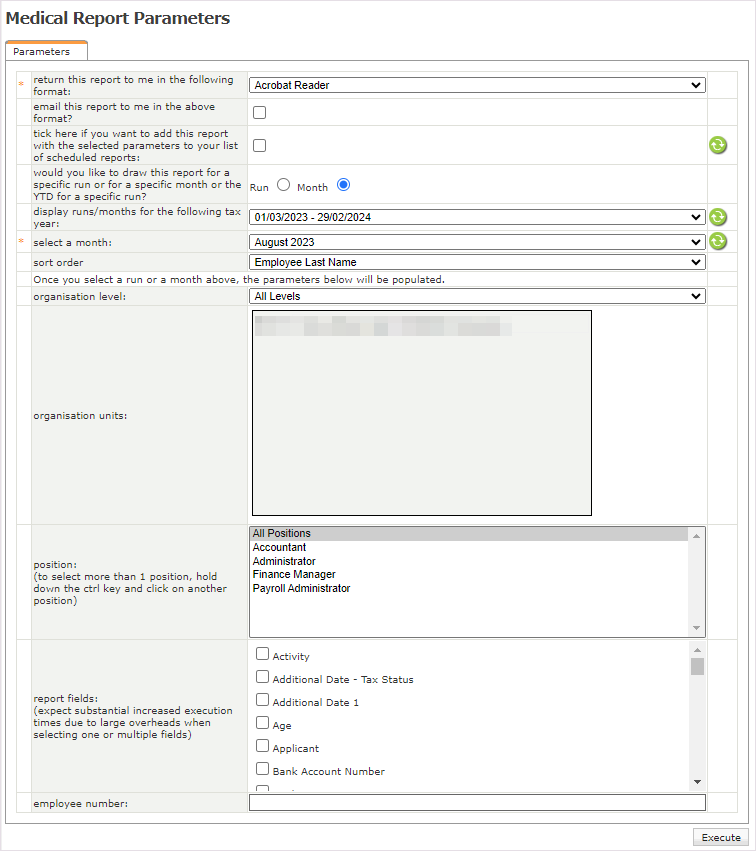Viewport: 756px width, 851px height.
Task: Open the report format dropdown showing Acrobat Reader
Action: point(477,85)
